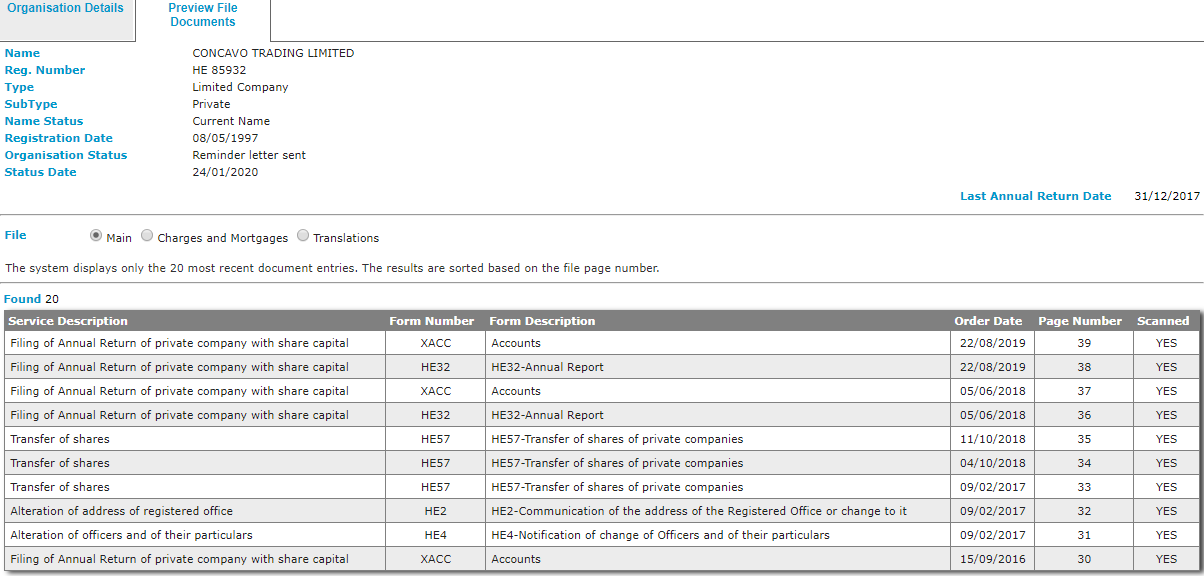Image resolution: width=1204 pixels, height=576 pixels.
Task: Click the Last Annual Return Date label
Action: point(1035,196)
